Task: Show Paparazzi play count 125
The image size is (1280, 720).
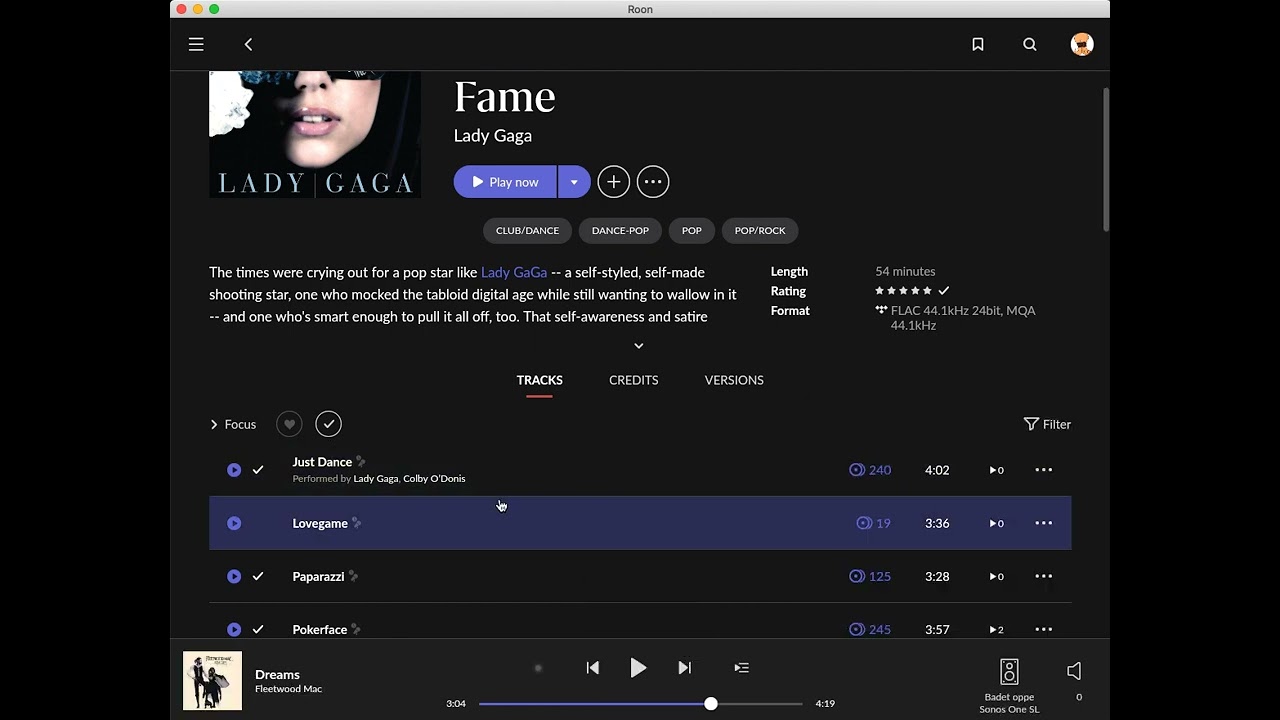Action: [x=870, y=576]
